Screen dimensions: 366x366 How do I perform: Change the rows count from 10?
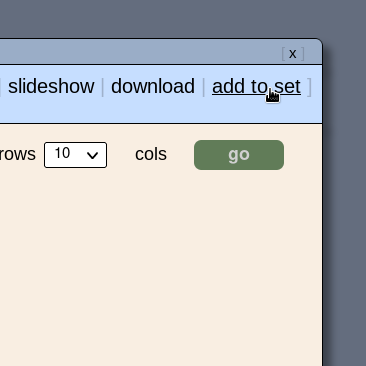tap(75, 155)
